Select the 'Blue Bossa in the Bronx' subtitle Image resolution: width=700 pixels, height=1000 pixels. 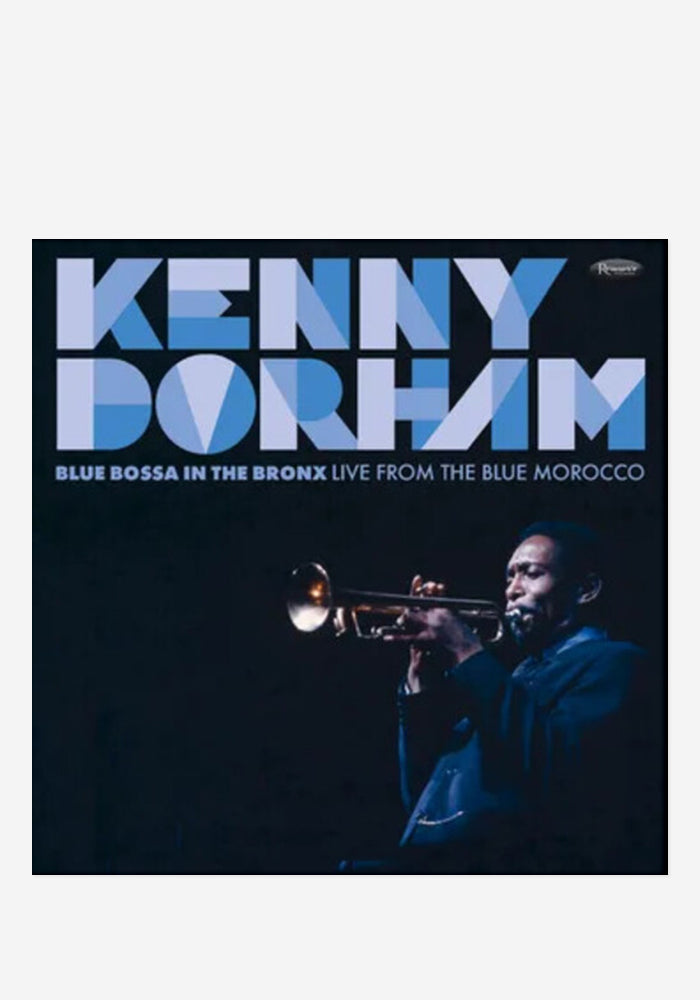click(191, 473)
